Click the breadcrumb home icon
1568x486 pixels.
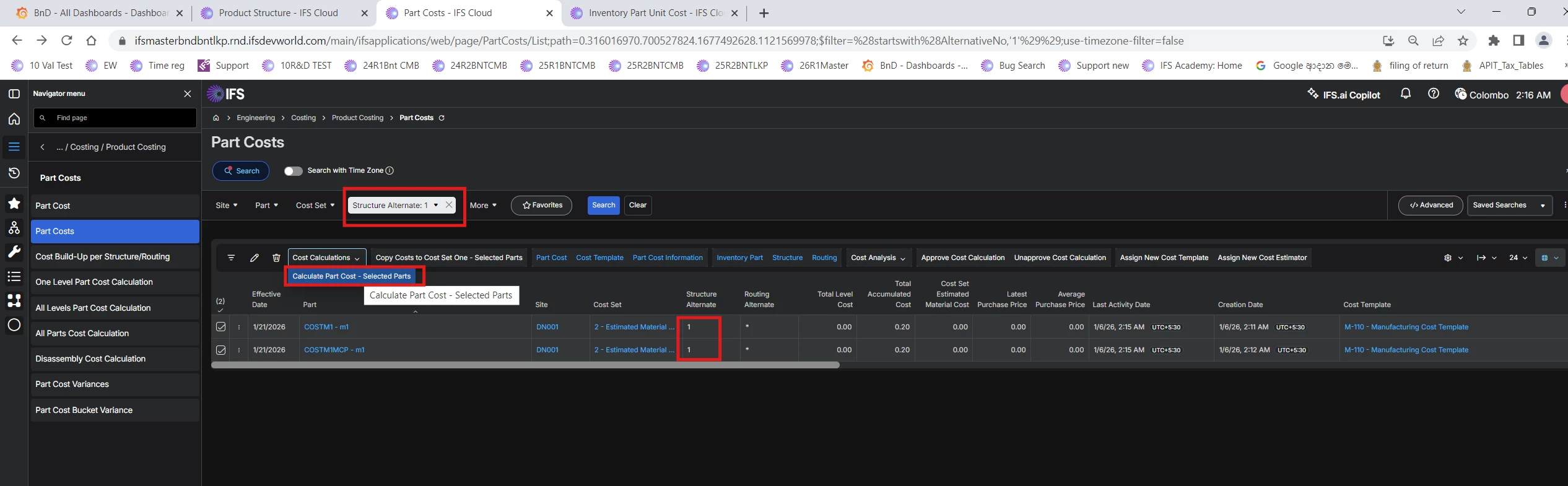pos(216,118)
